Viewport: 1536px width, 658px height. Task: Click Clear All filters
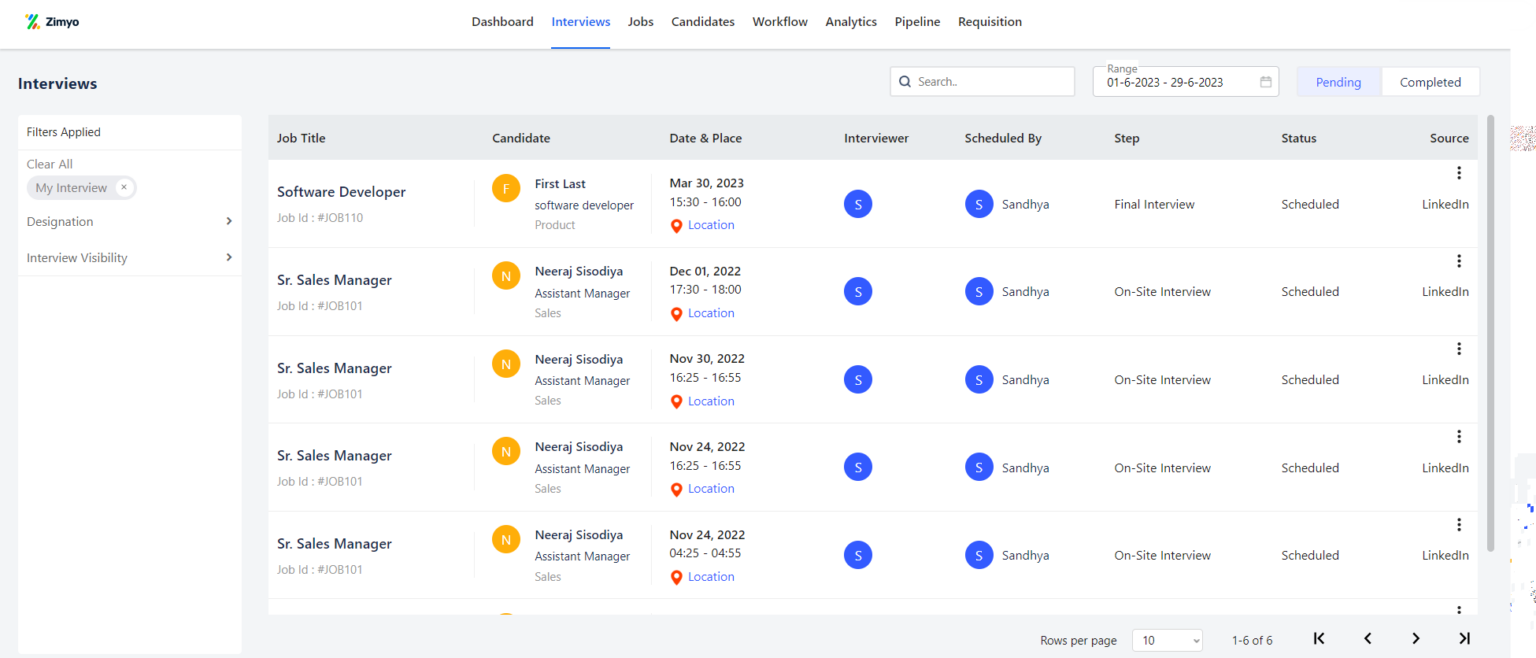pyautogui.click(x=49, y=164)
